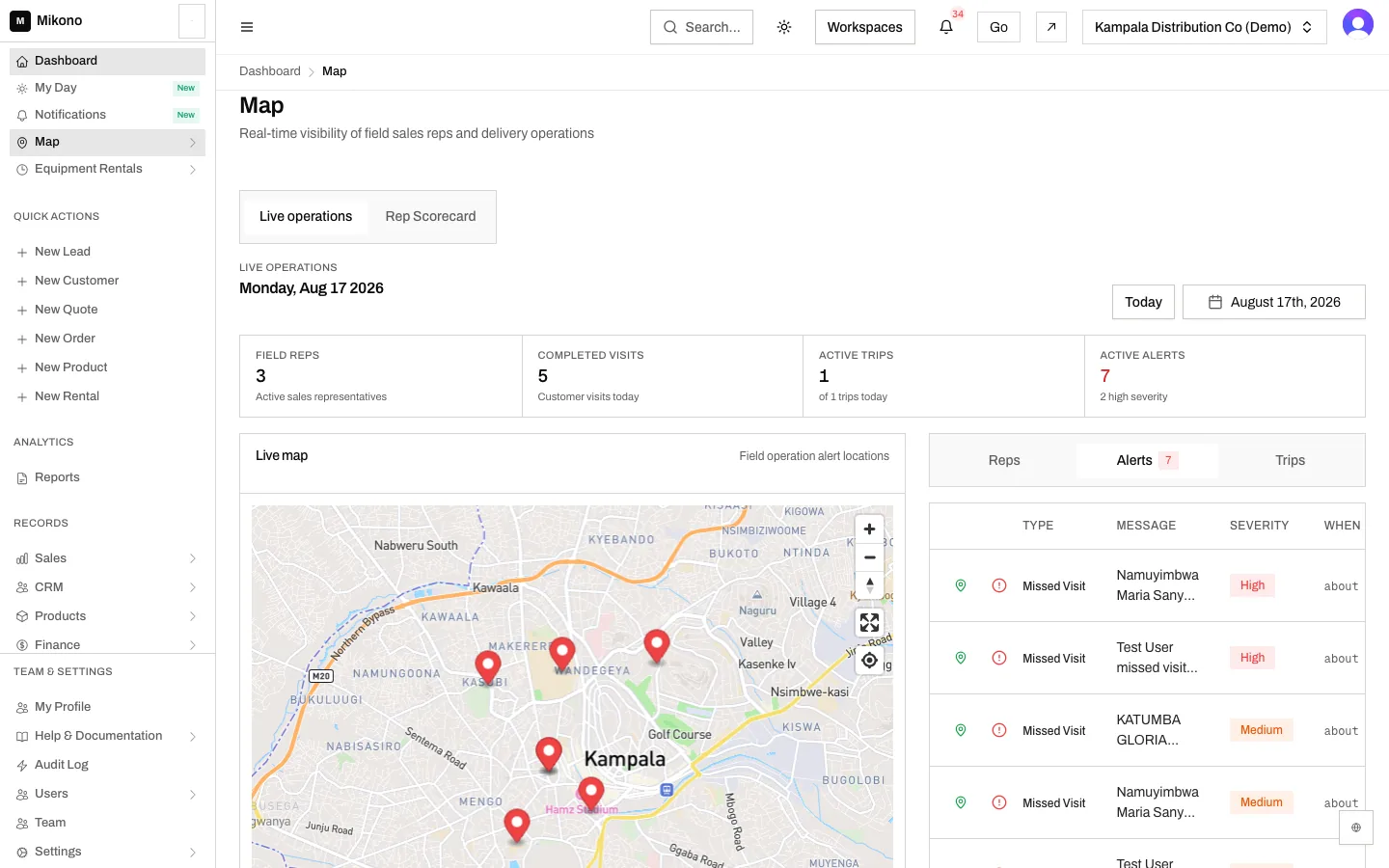Open the Audit Log icon

pyautogui.click(x=22, y=766)
